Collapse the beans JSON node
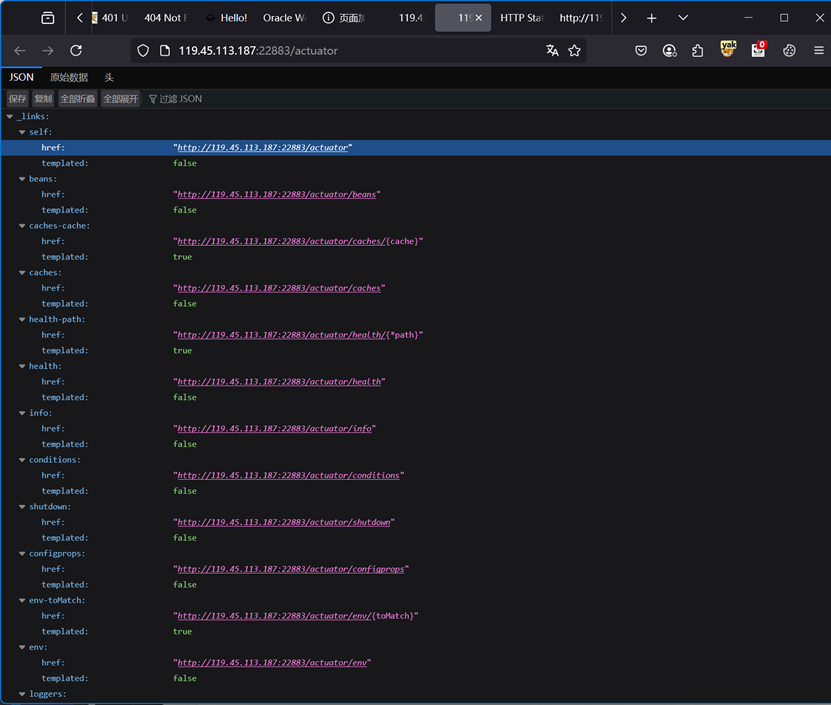Viewport: 831px width, 705px height. [22, 179]
